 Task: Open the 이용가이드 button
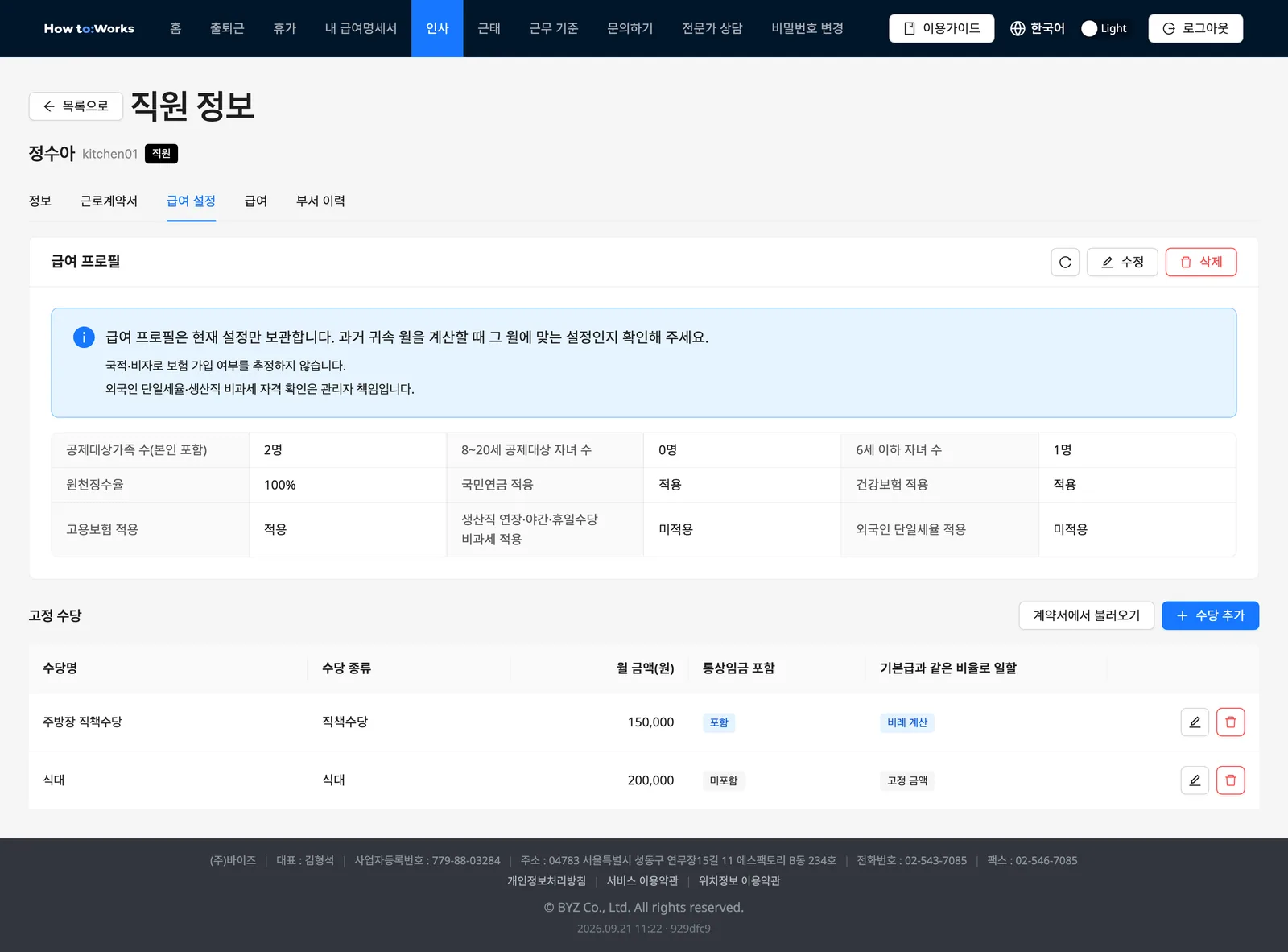(x=942, y=28)
